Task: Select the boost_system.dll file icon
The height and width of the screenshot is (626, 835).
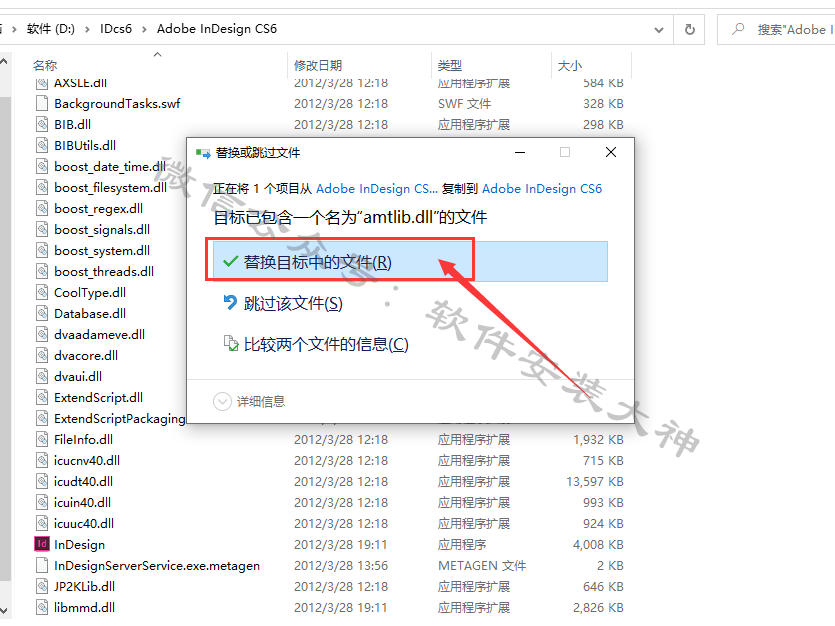Action: [42, 250]
